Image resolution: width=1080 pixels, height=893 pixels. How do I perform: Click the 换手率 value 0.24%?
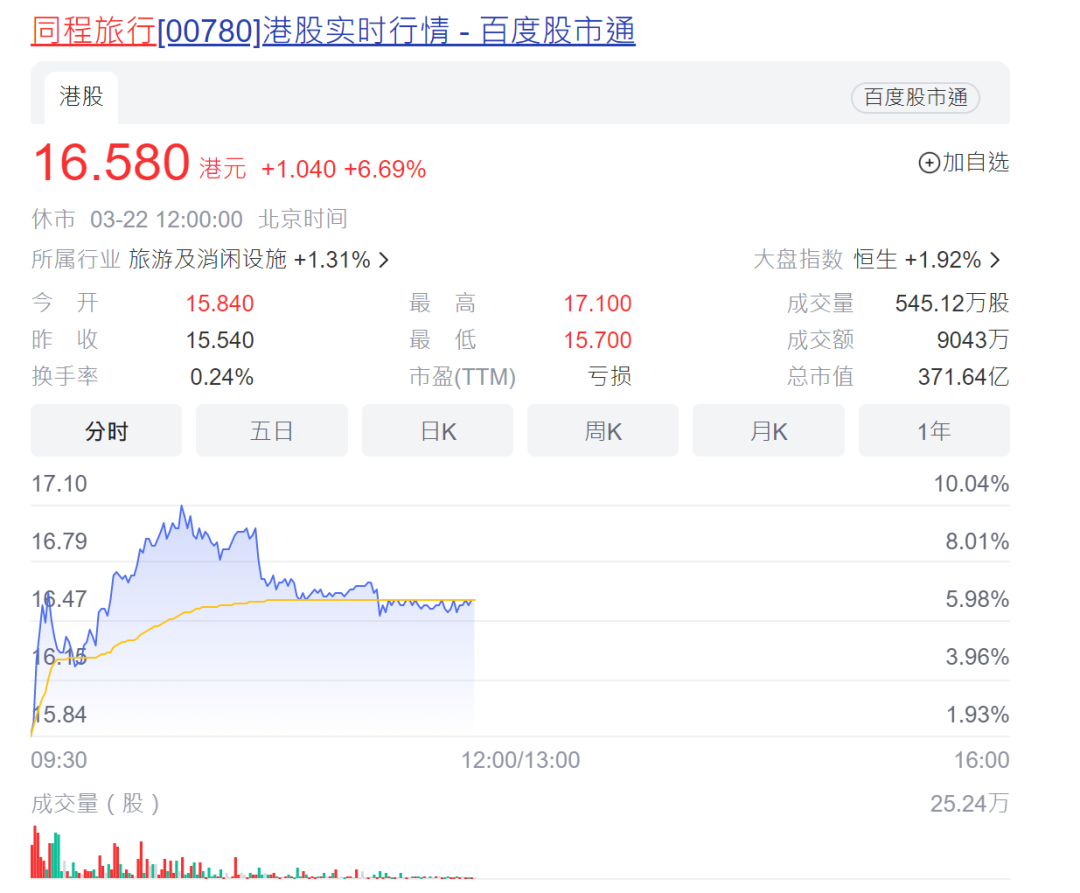pyautogui.click(x=222, y=377)
